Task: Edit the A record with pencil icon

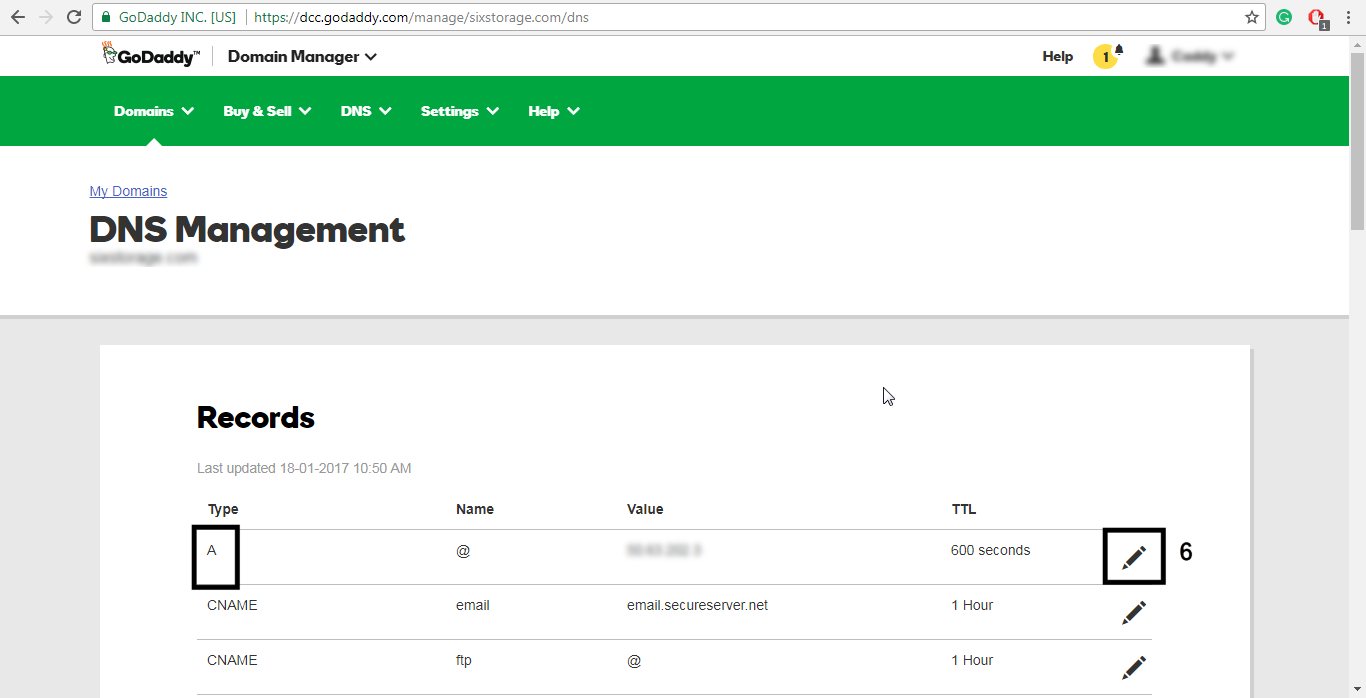Action: pos(1134,556)
